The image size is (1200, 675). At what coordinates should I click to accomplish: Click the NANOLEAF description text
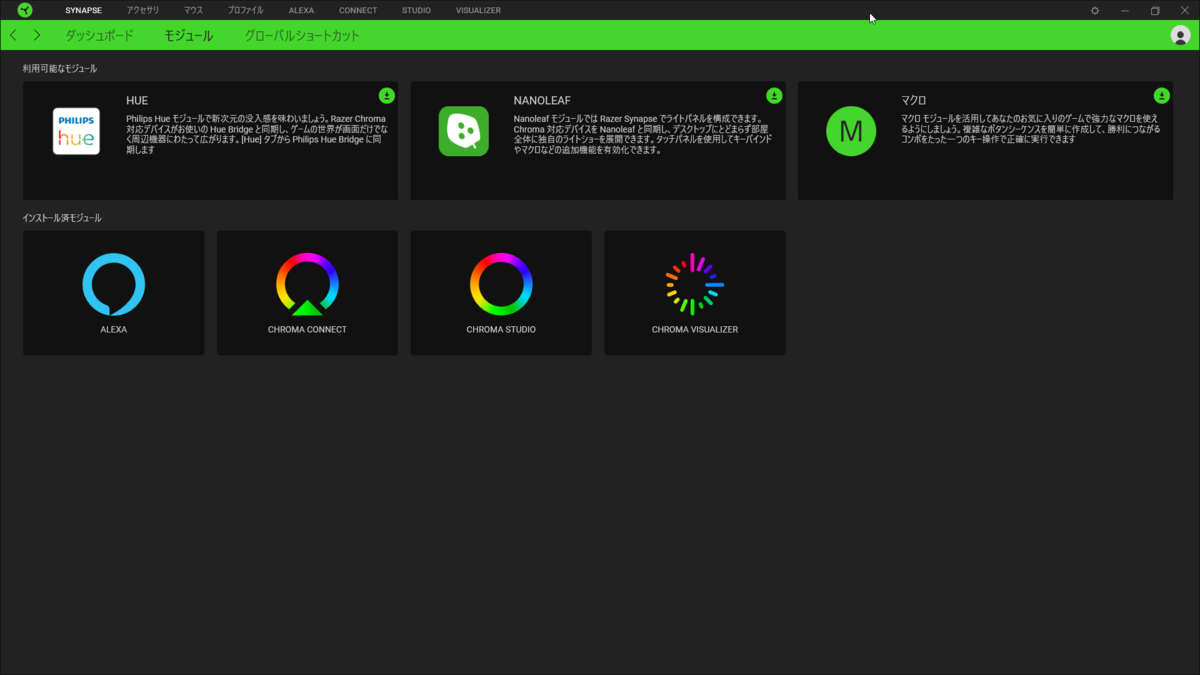pyautogui.click(x=643, y=135)
